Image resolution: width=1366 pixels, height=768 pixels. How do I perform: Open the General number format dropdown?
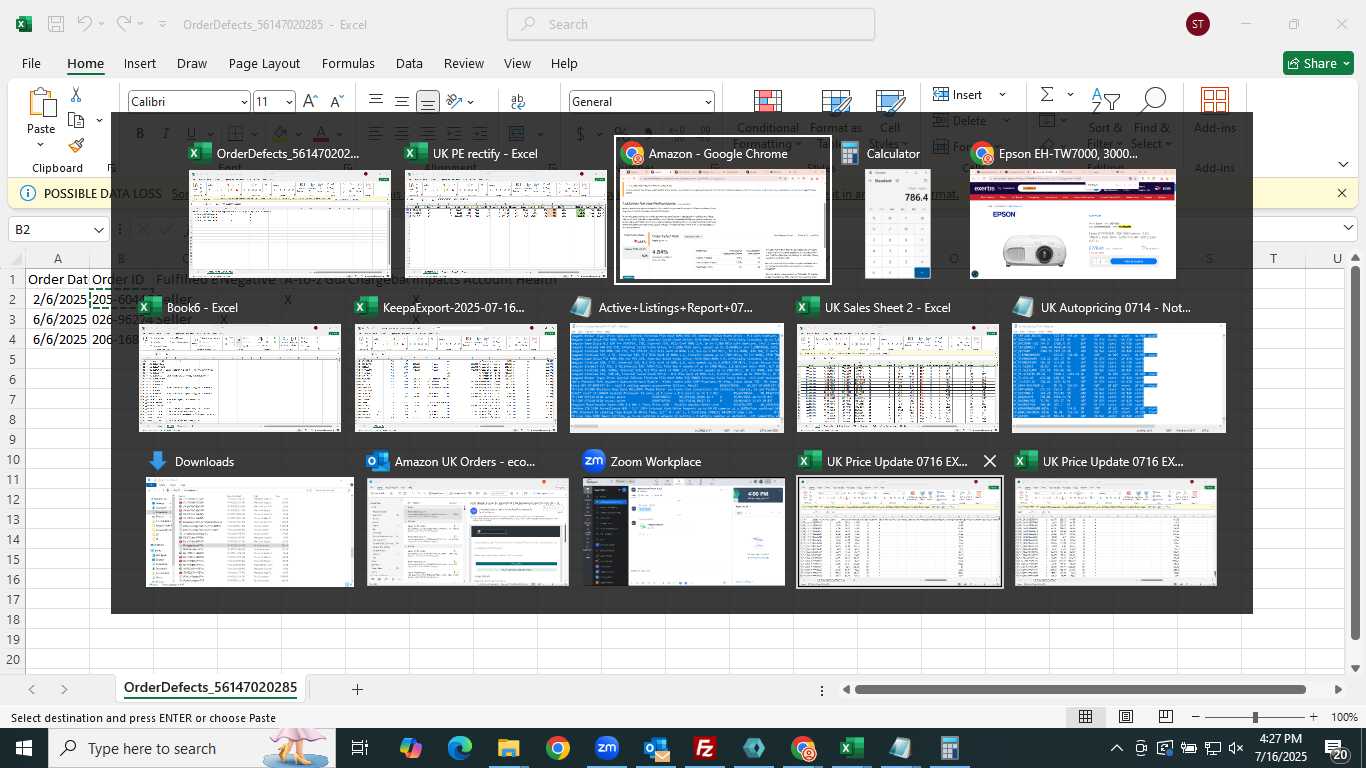point(708,102)
